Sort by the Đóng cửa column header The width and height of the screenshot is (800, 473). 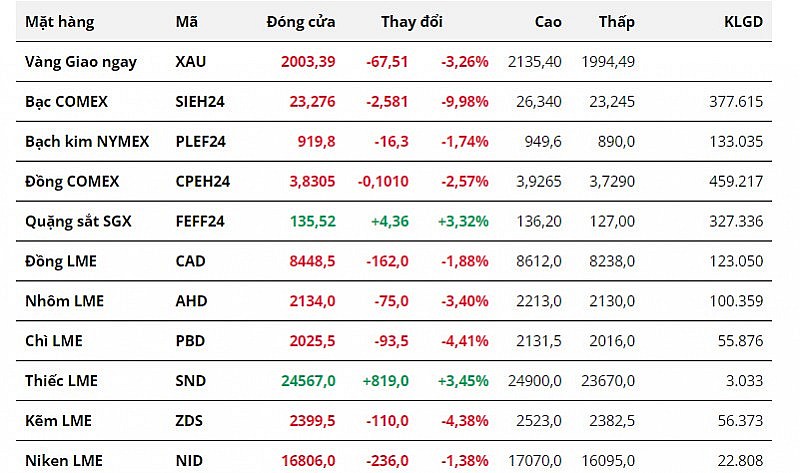point(301,21)
